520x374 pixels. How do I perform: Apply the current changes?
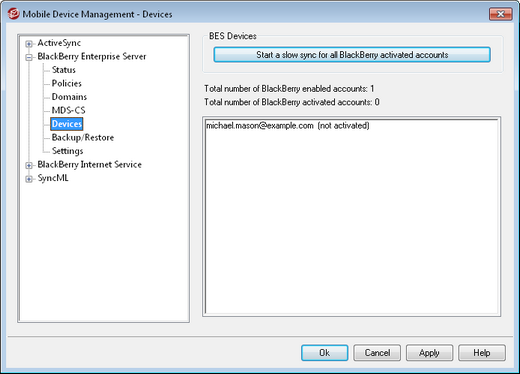coord(429,353)
